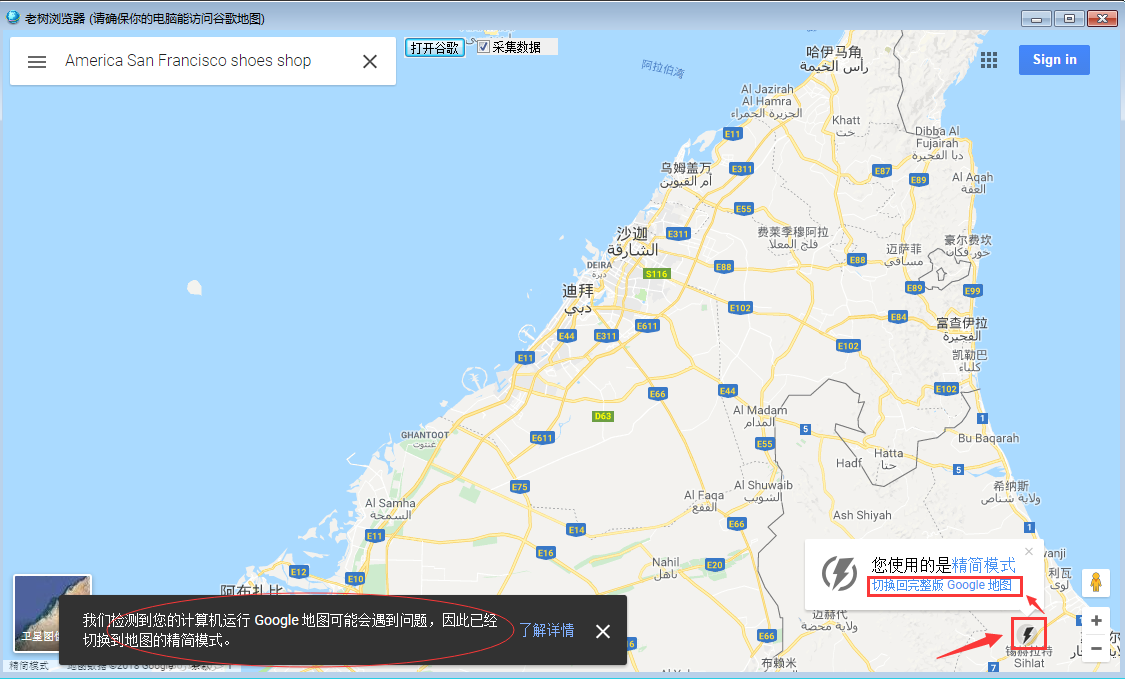1125x679 pixels.
Task: Click the E87 road shield
Action: (x=882, y=171)
